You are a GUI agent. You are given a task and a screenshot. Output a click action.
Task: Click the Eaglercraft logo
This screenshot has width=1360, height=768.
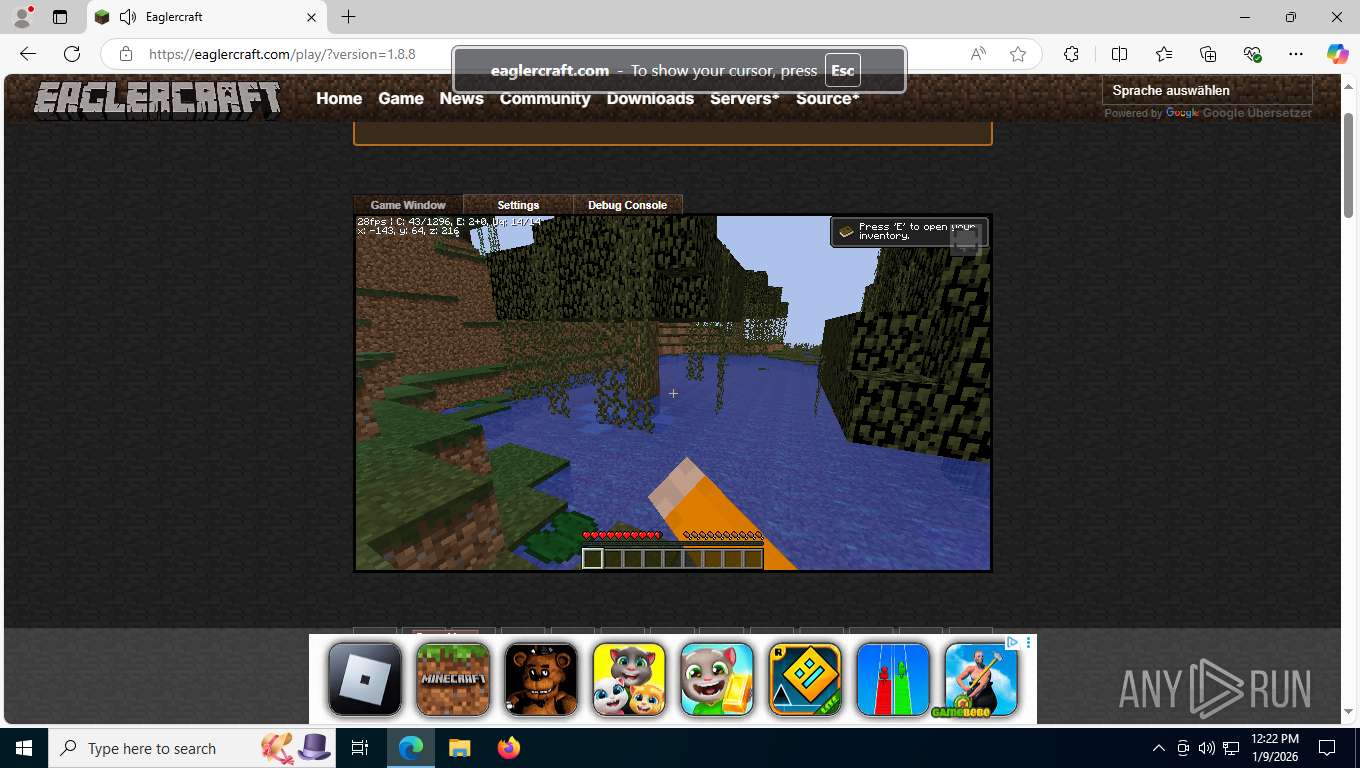click(157, 100)
